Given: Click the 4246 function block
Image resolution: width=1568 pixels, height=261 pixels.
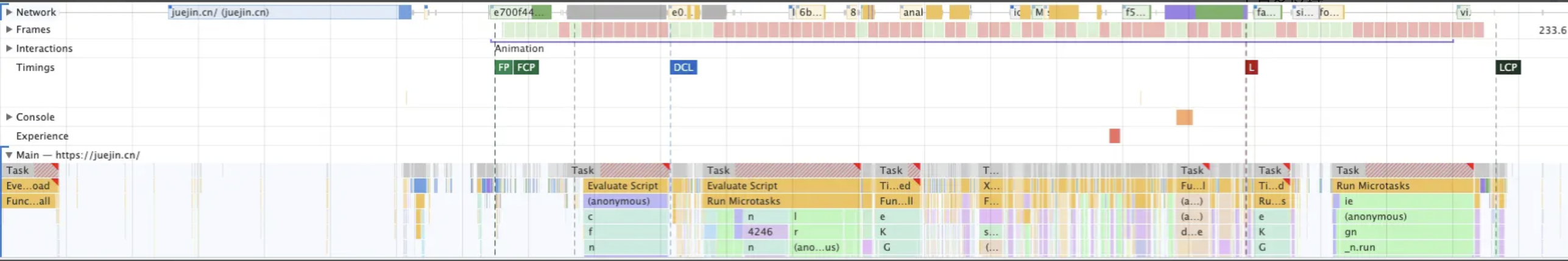Looking at the screenshot, I should pyautogui.click(x=760, y=232).
